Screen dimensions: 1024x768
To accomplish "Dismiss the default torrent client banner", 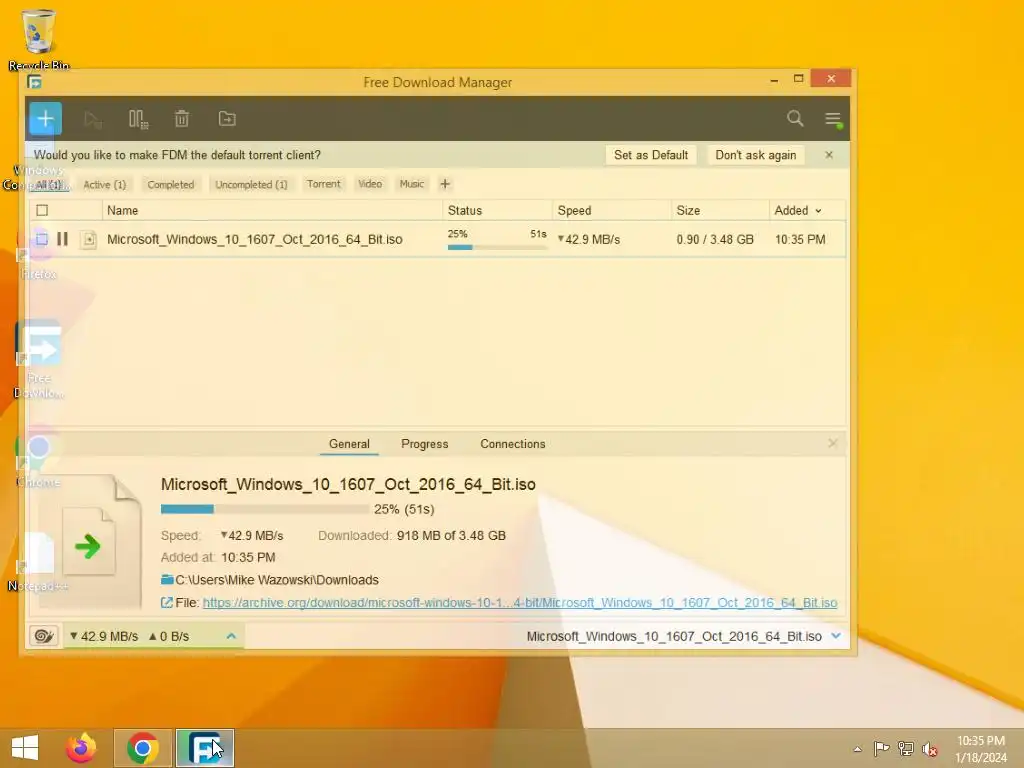I will (x=829, y=155).
